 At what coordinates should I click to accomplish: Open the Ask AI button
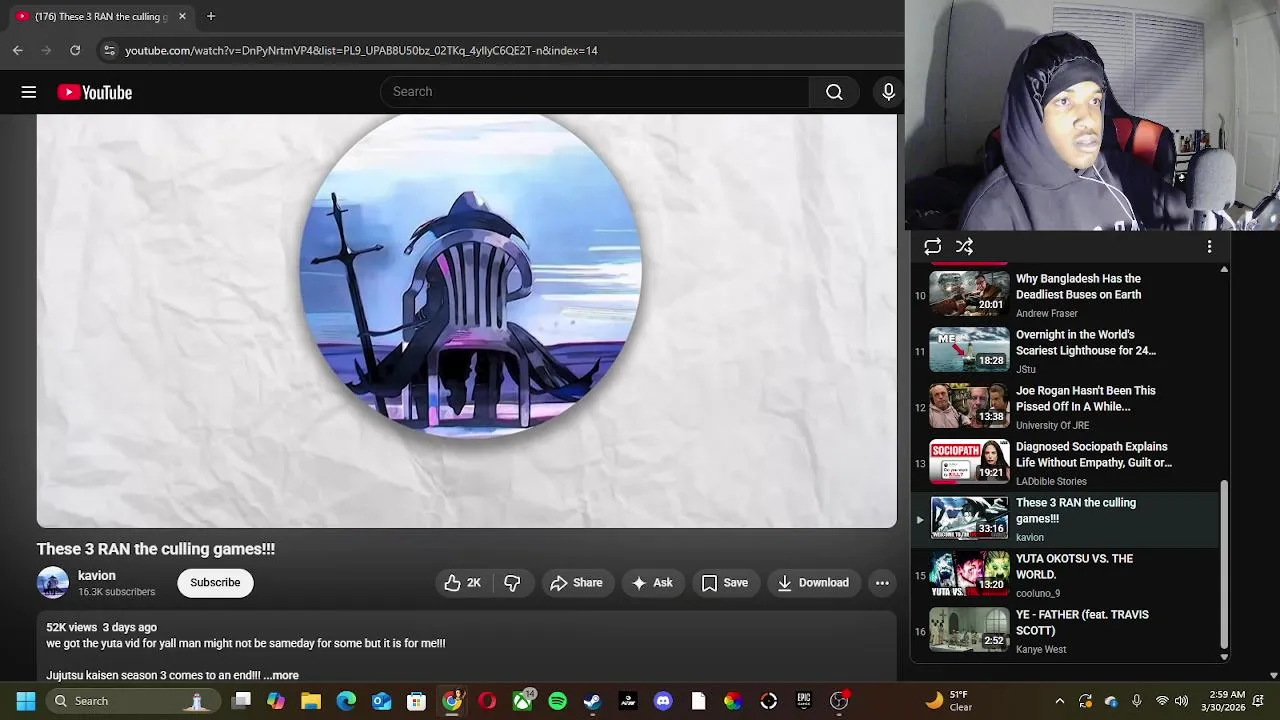tap(652, 583)
